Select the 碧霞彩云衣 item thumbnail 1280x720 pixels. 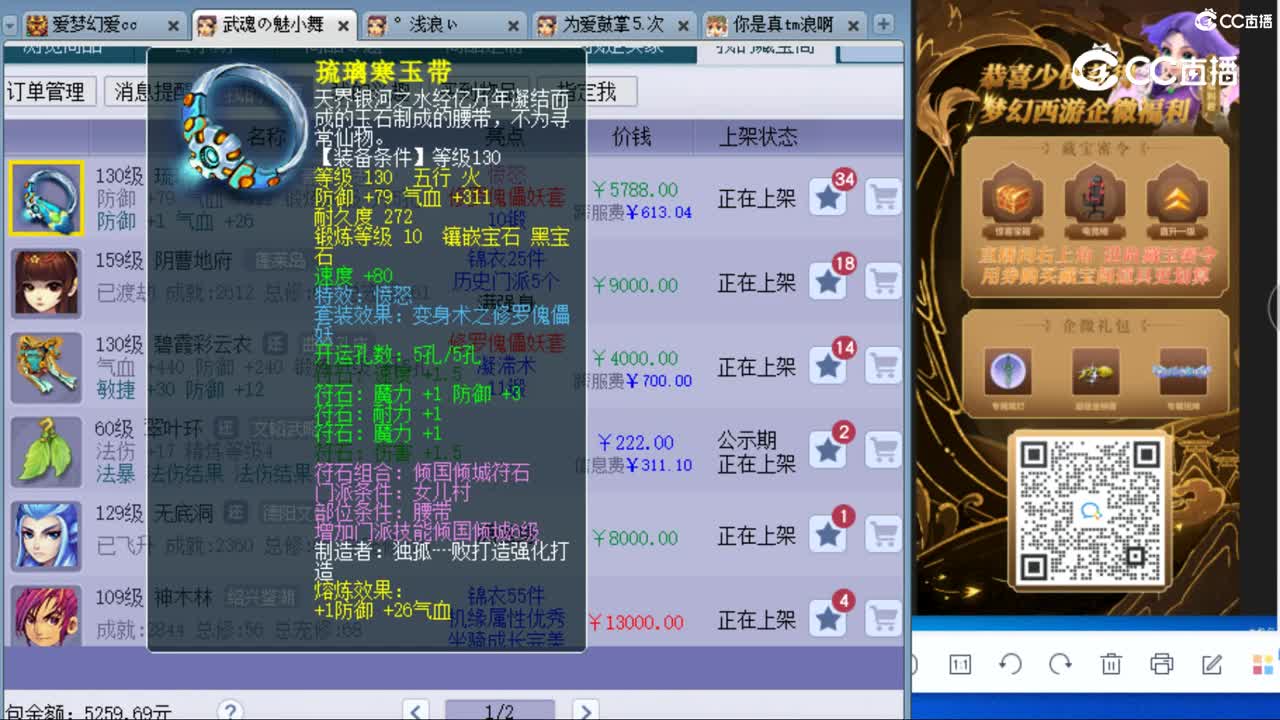(46, 367)
